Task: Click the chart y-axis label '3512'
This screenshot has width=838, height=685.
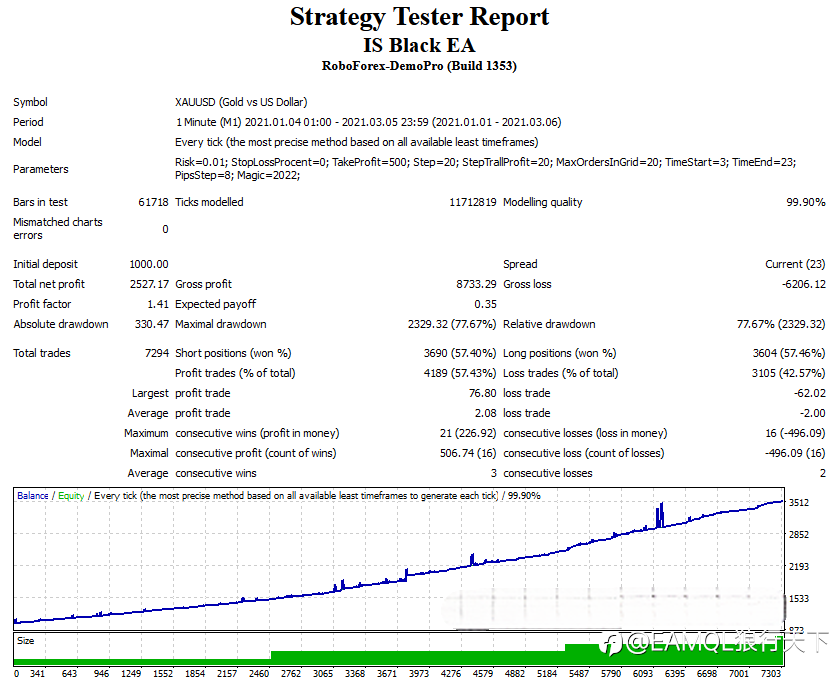Action: (799, 503)
